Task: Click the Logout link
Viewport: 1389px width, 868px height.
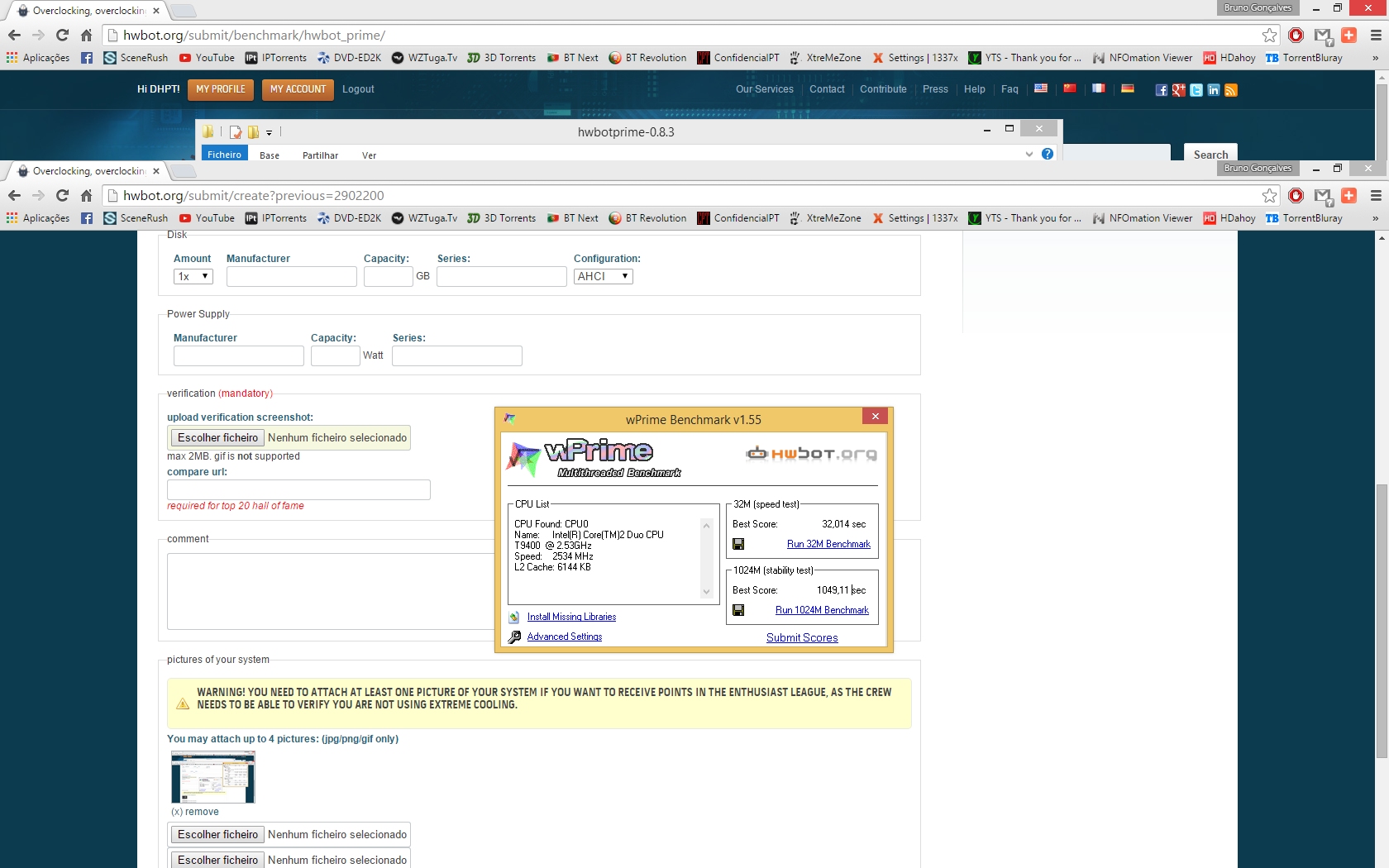Action: (358, 89)
